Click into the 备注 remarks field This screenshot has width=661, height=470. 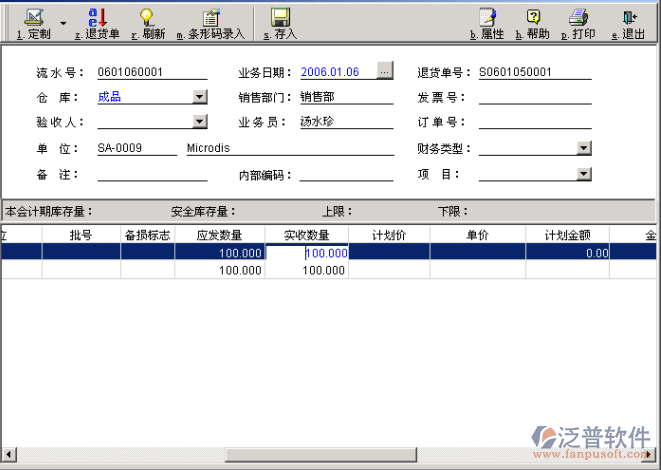tap(152, 174)
